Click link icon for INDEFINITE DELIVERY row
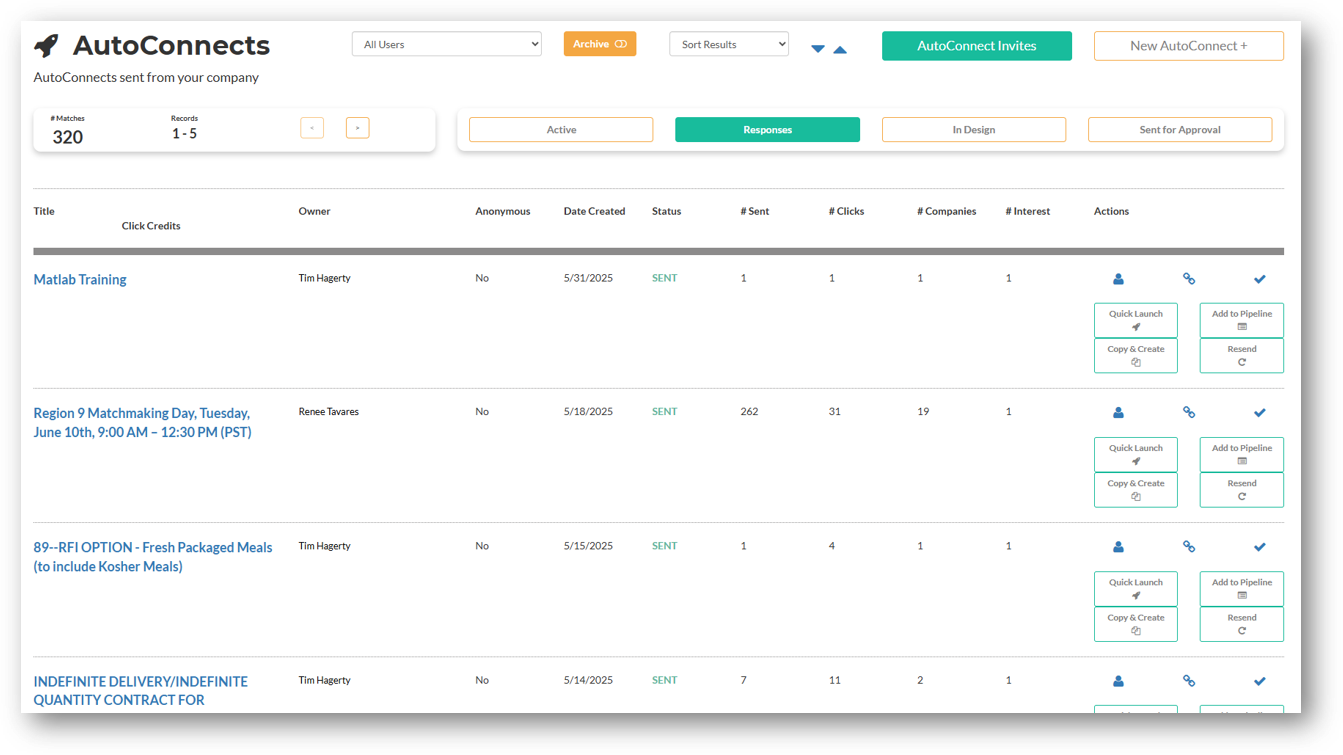Screen dimensions: 1343x755 point(1189,681)
